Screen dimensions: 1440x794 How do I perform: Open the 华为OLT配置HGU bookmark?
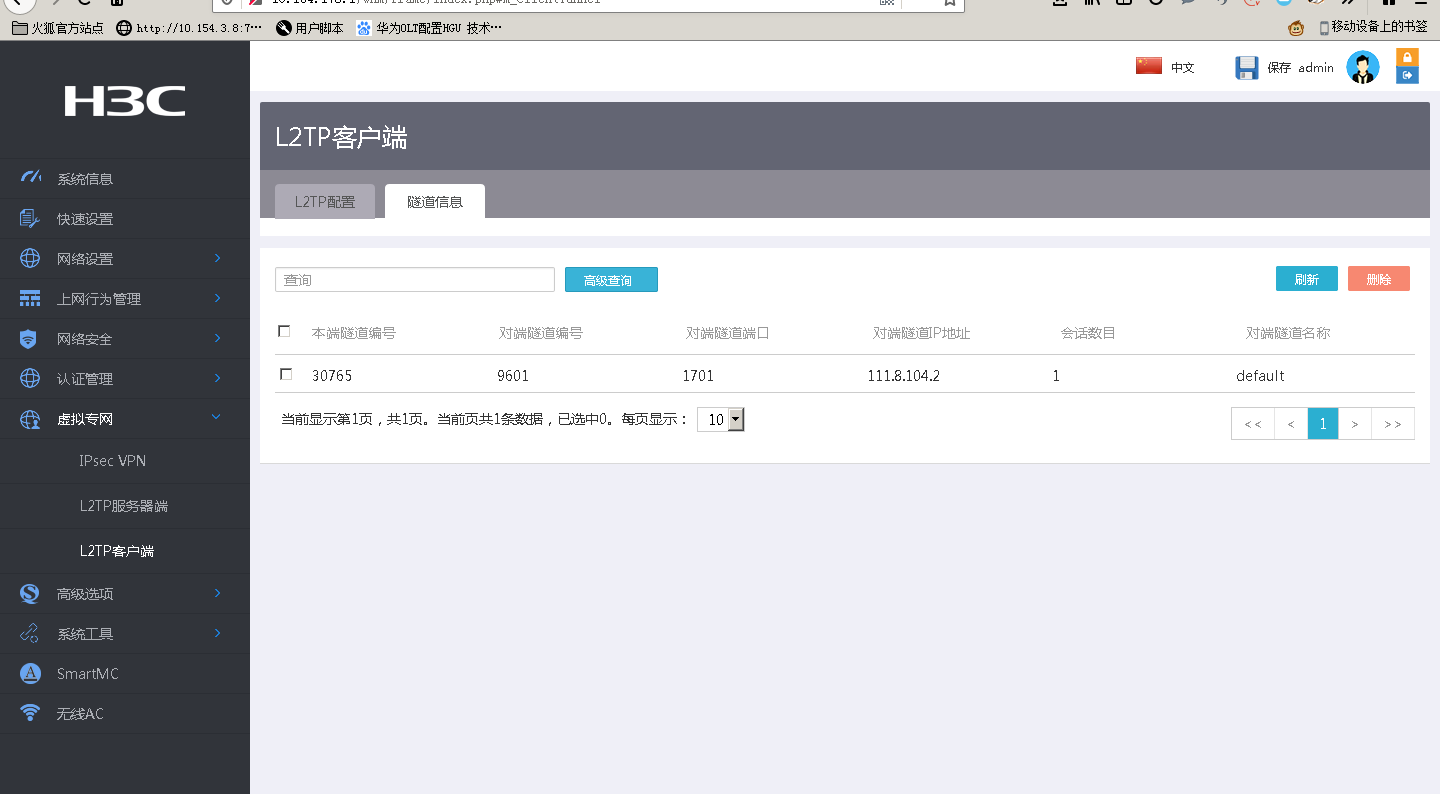tap(428, 28)
